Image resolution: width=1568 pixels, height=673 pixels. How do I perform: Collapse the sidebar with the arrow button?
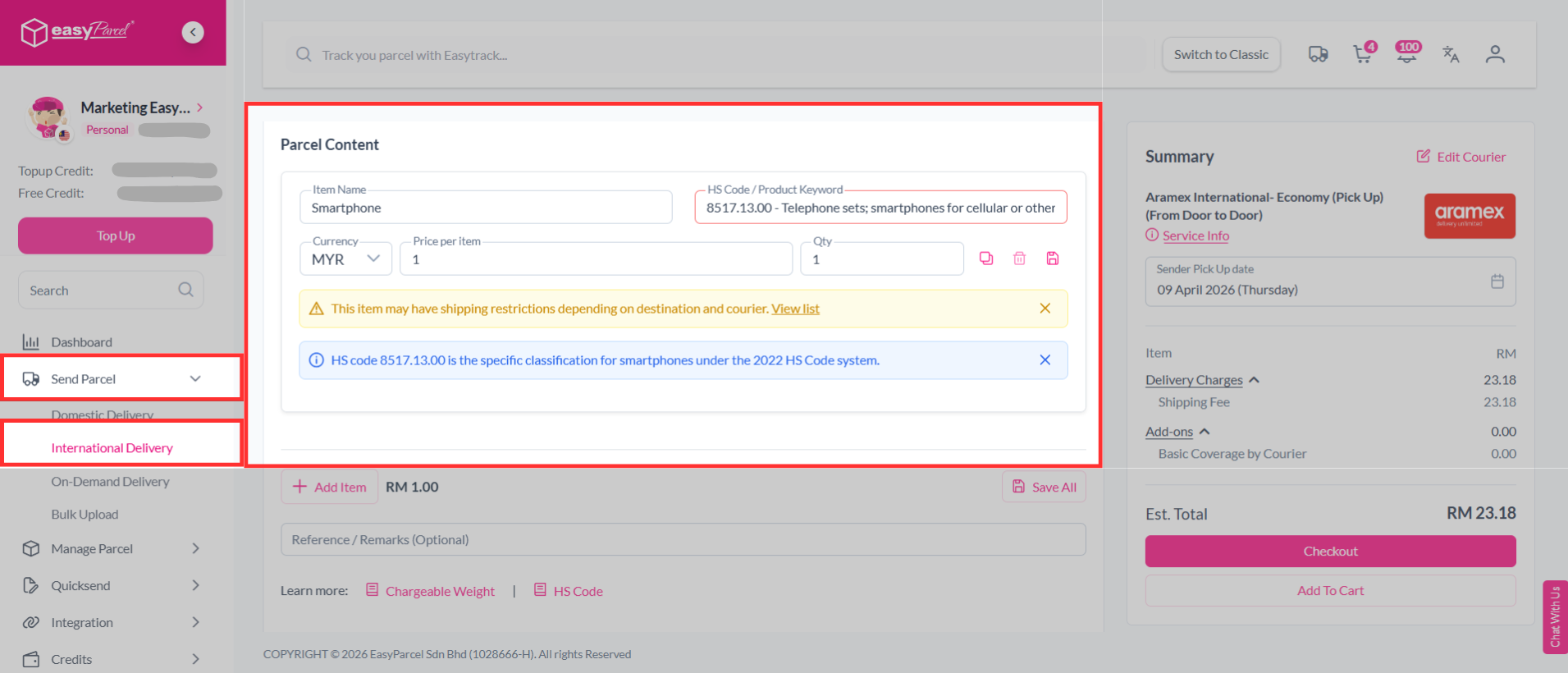pyautogui.click(x=193, y=32)
